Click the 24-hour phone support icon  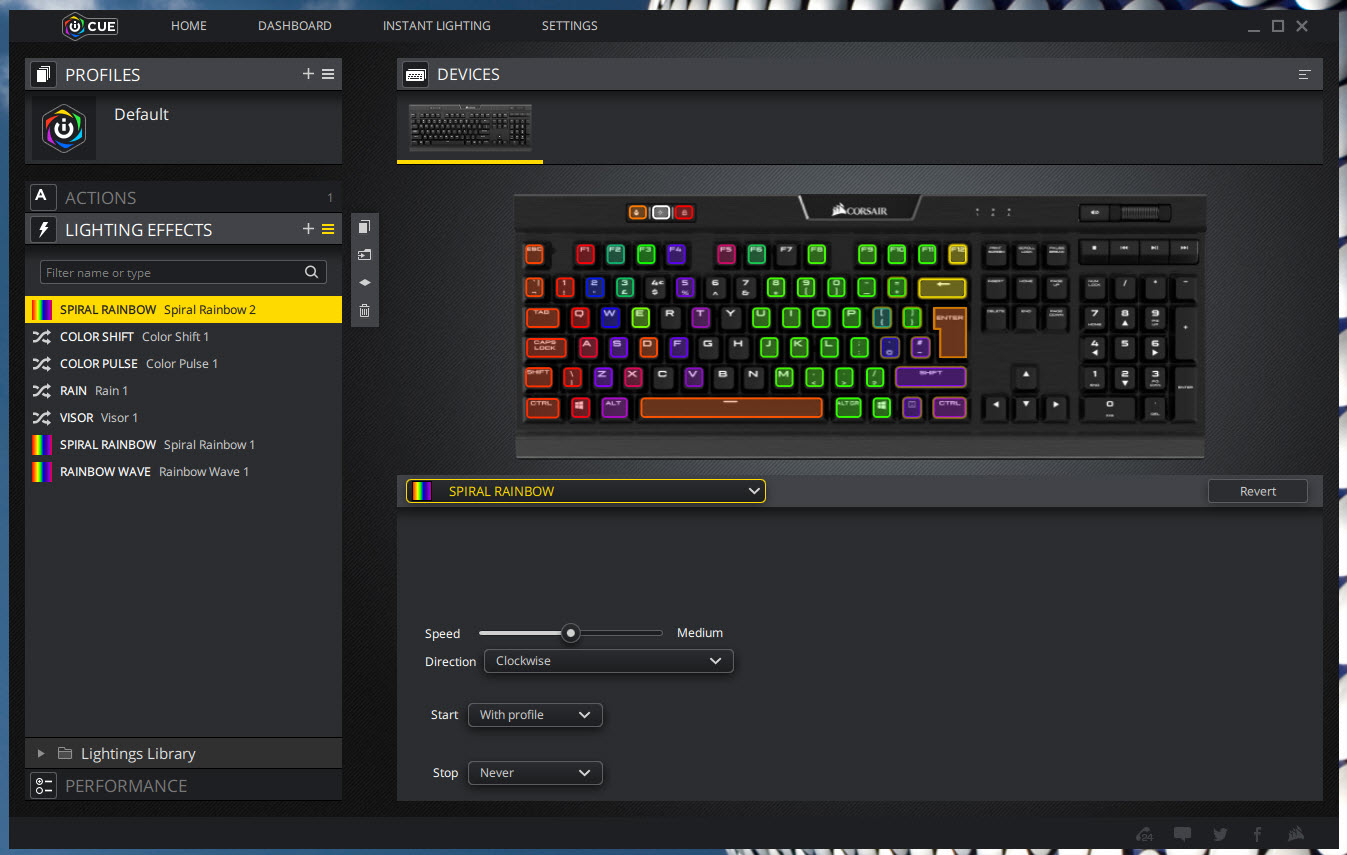[x=1145, y=834]
